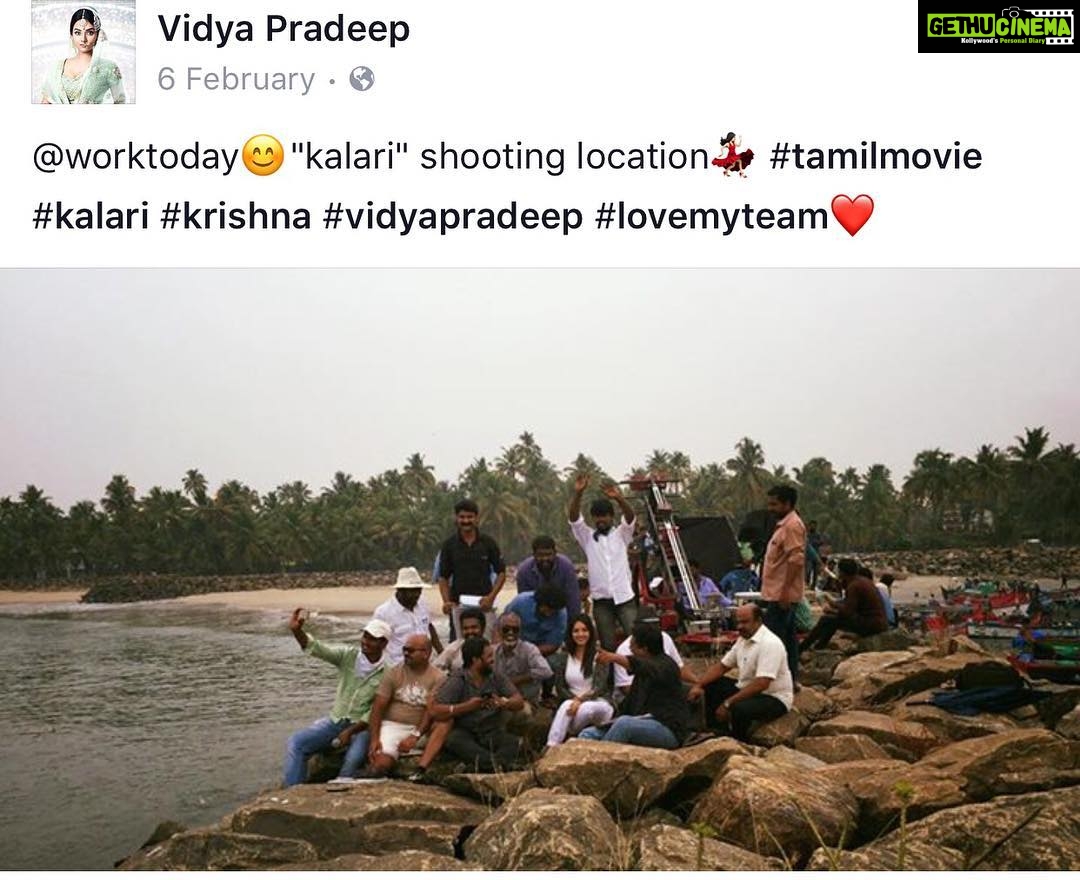Screen dimensions: 1080x880
Task: Open the beach shooting location photo
Action: coord(540,569)
